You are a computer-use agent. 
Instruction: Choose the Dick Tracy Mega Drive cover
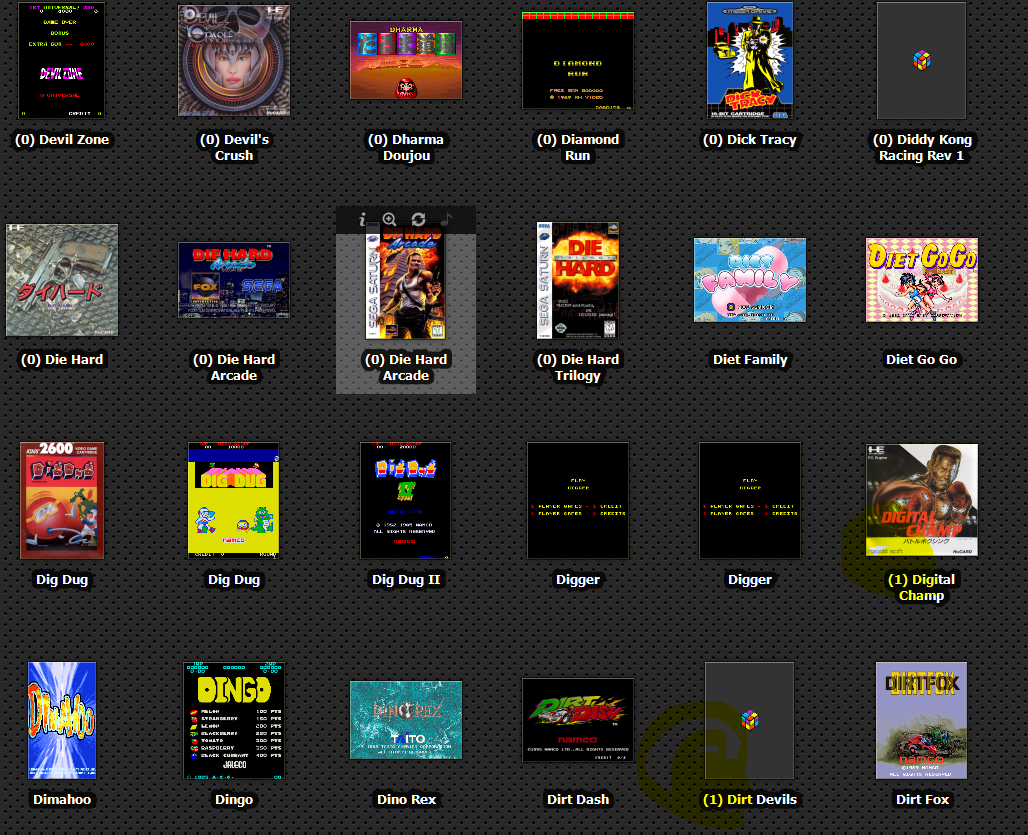(750, 60)
